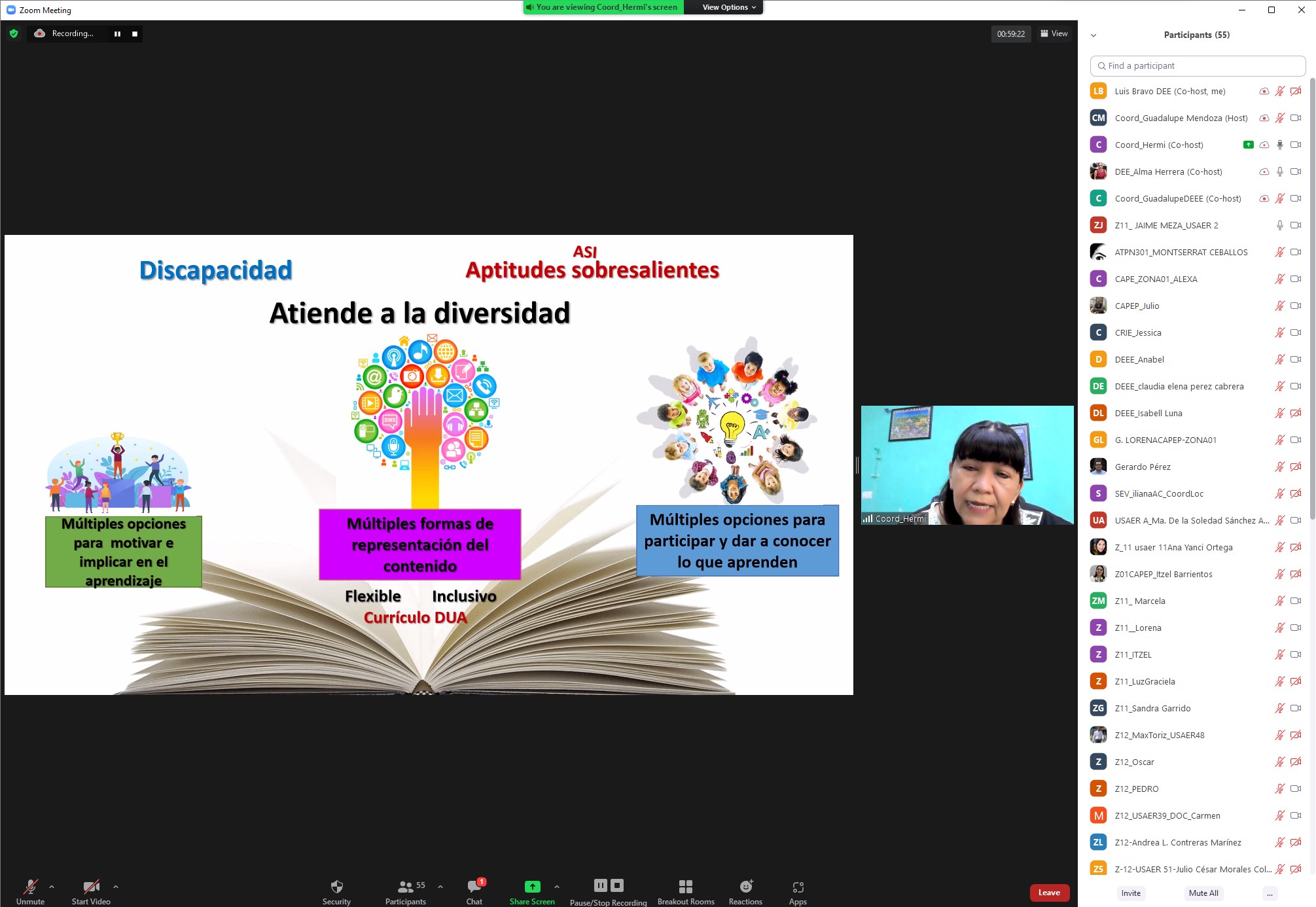Open the Apps icon
The height and width of the screenshot is (907, 1316).
click(798, 887)
